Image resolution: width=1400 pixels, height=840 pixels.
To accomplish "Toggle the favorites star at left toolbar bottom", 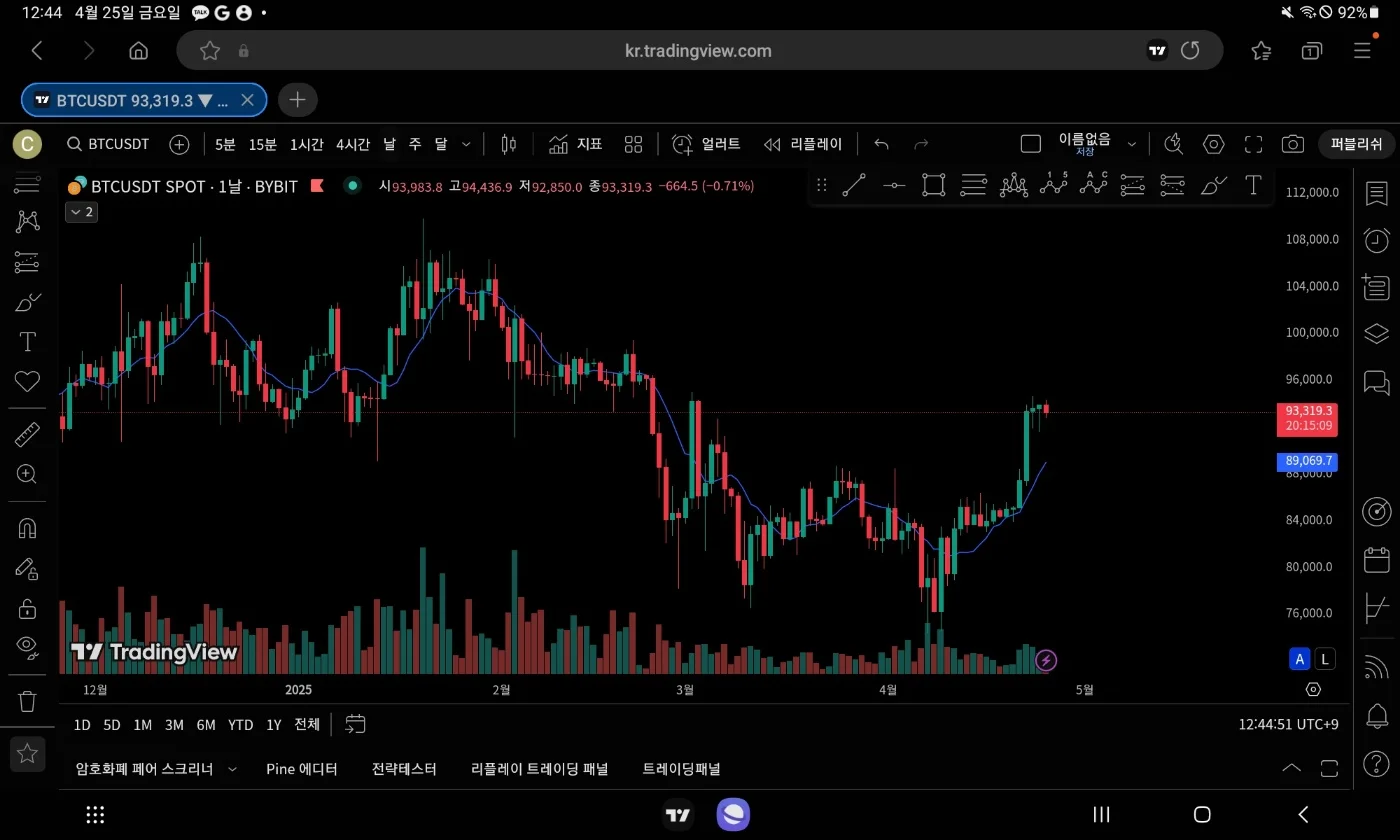I will click(27, 754).
